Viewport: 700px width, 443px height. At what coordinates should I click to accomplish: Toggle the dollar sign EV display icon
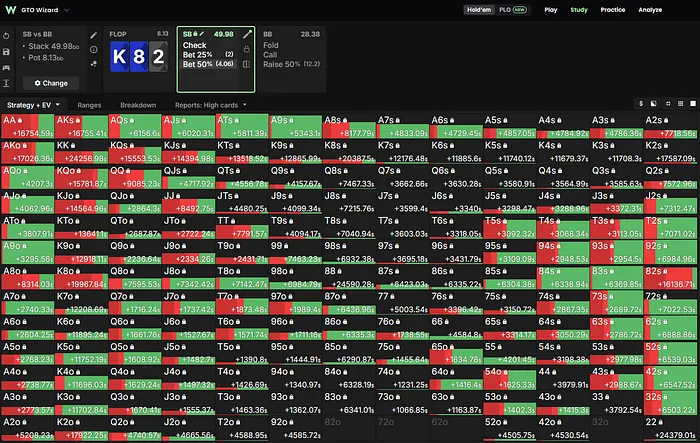(x=641, y=104)
